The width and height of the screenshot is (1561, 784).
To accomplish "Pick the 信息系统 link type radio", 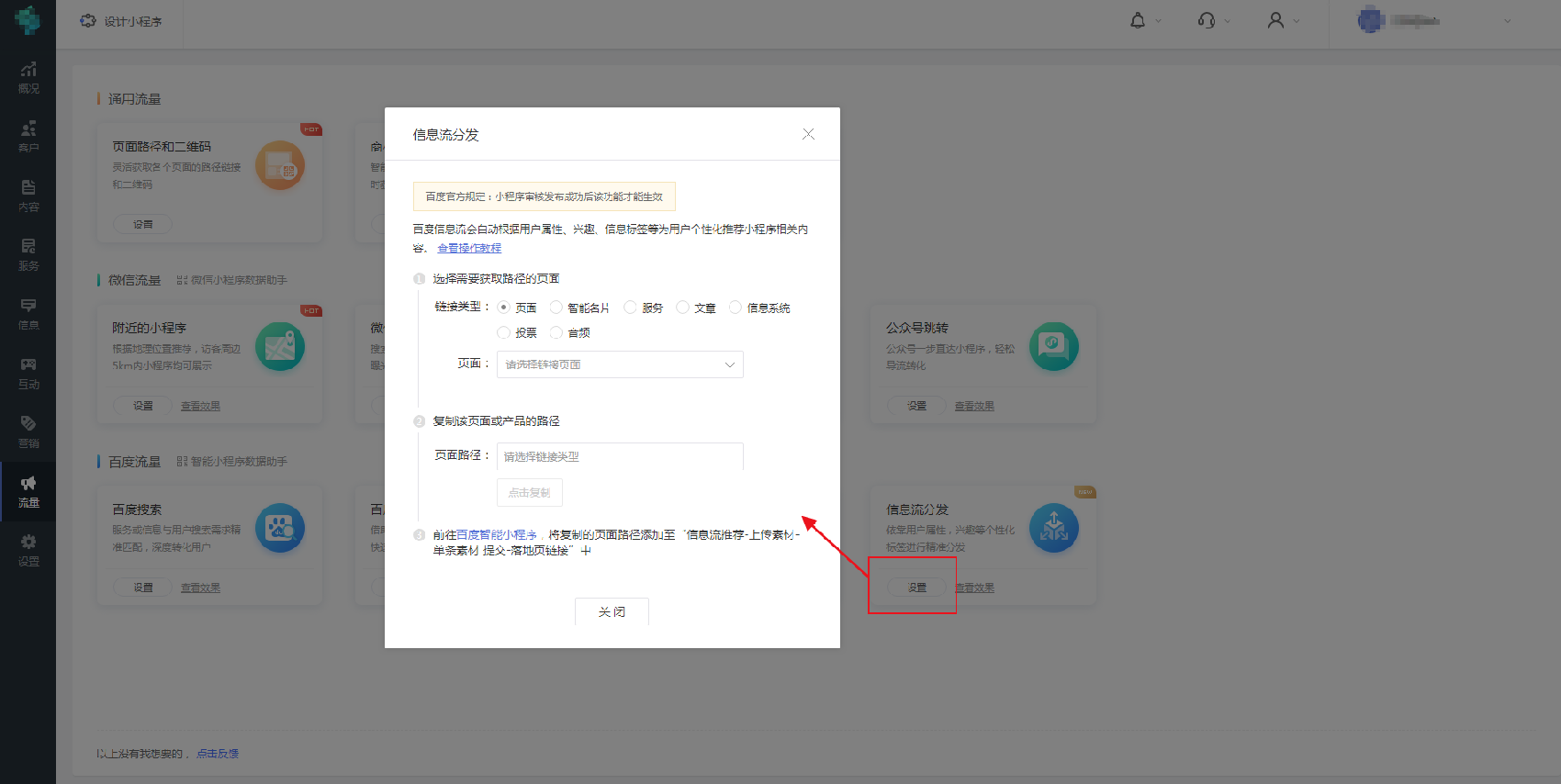I will 735,308.
